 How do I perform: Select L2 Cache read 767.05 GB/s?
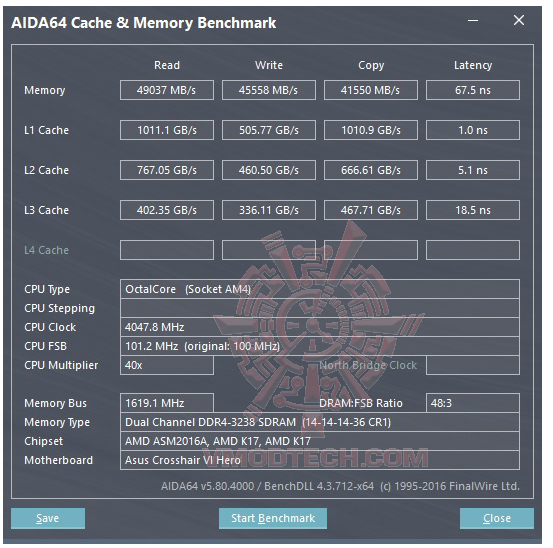click(x=166, y=170)
